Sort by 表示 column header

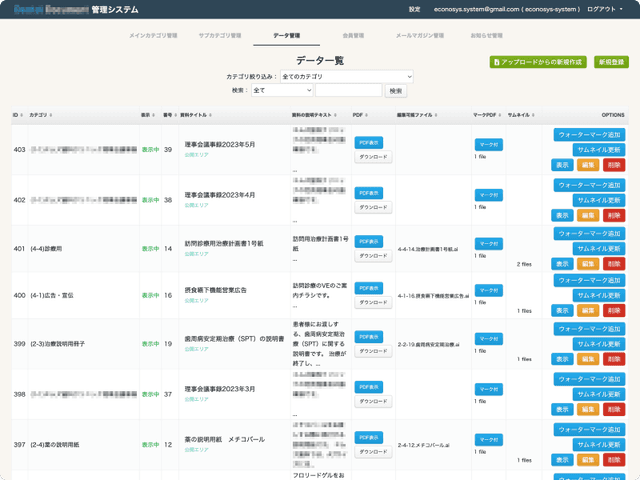click(148, 115)
